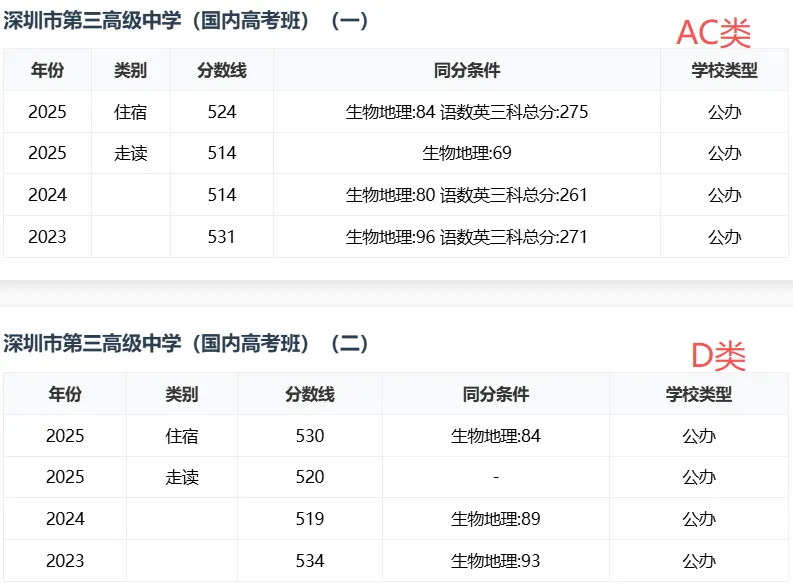The height and width of the screenshot is (586, 793).
Task: Click 公办 in the 生物地理:69 row
Action: coord(724,153)
